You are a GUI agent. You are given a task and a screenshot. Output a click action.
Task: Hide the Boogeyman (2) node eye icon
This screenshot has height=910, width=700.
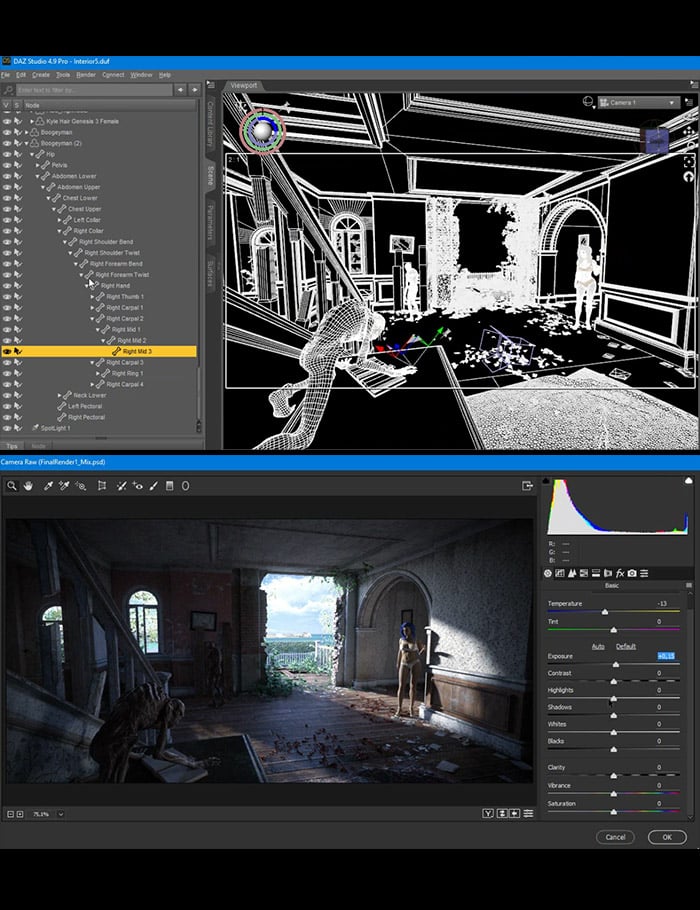[7, 143]
